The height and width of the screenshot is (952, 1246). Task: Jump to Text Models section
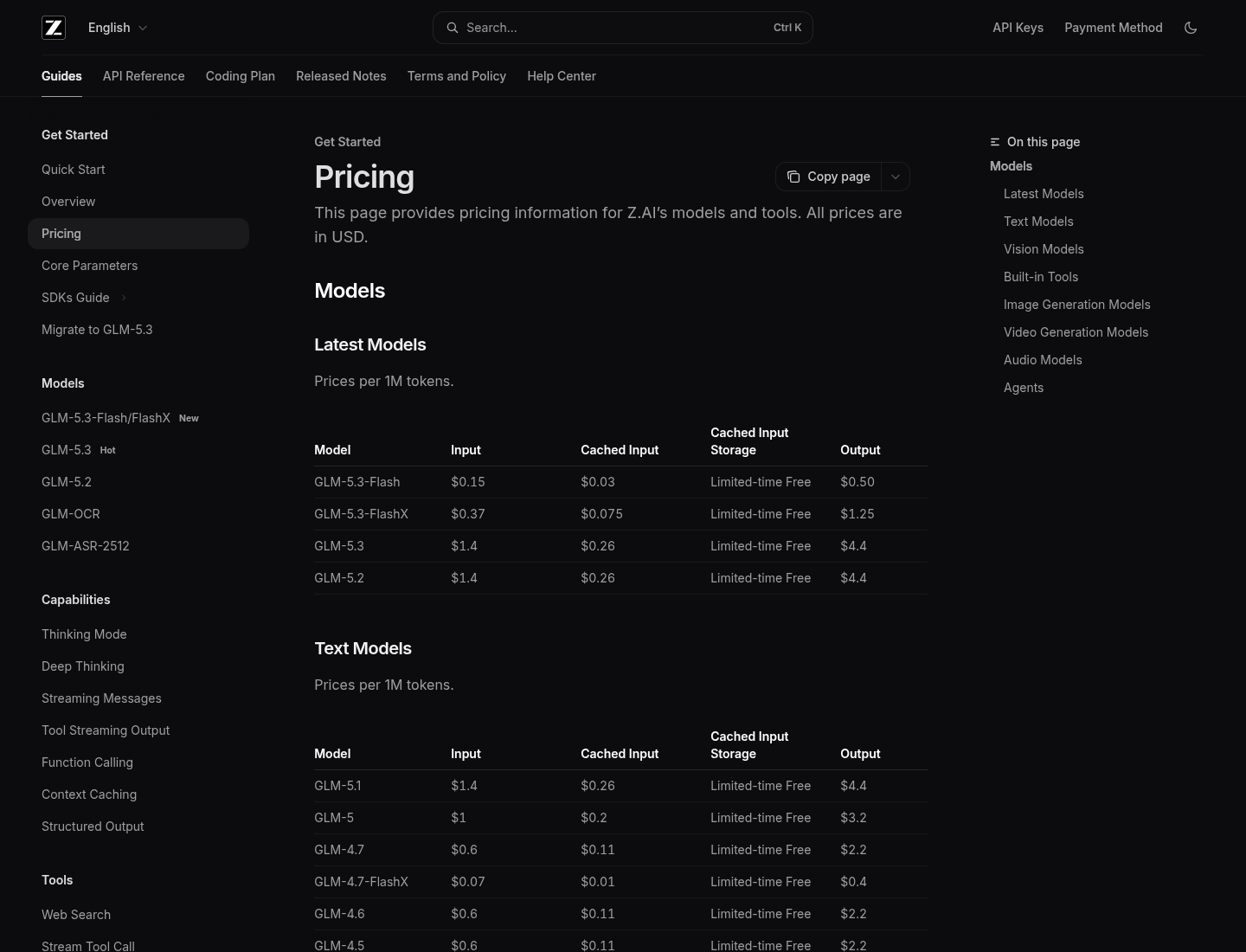(x=1038, y=222)
